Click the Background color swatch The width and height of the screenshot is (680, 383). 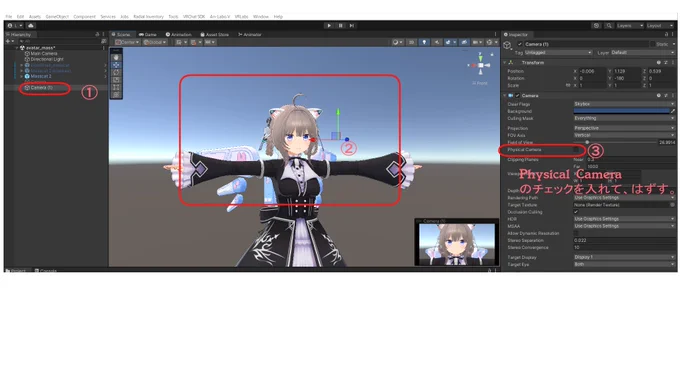(x=621, y=111)
